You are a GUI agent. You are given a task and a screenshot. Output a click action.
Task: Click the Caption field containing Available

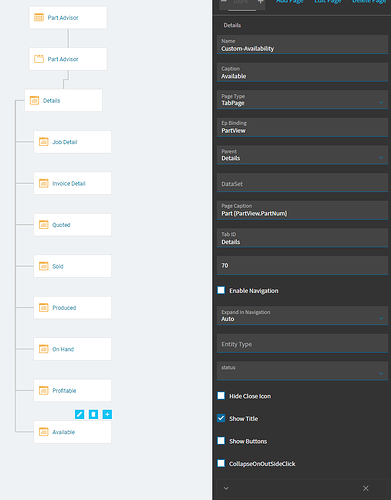point(302,72)
